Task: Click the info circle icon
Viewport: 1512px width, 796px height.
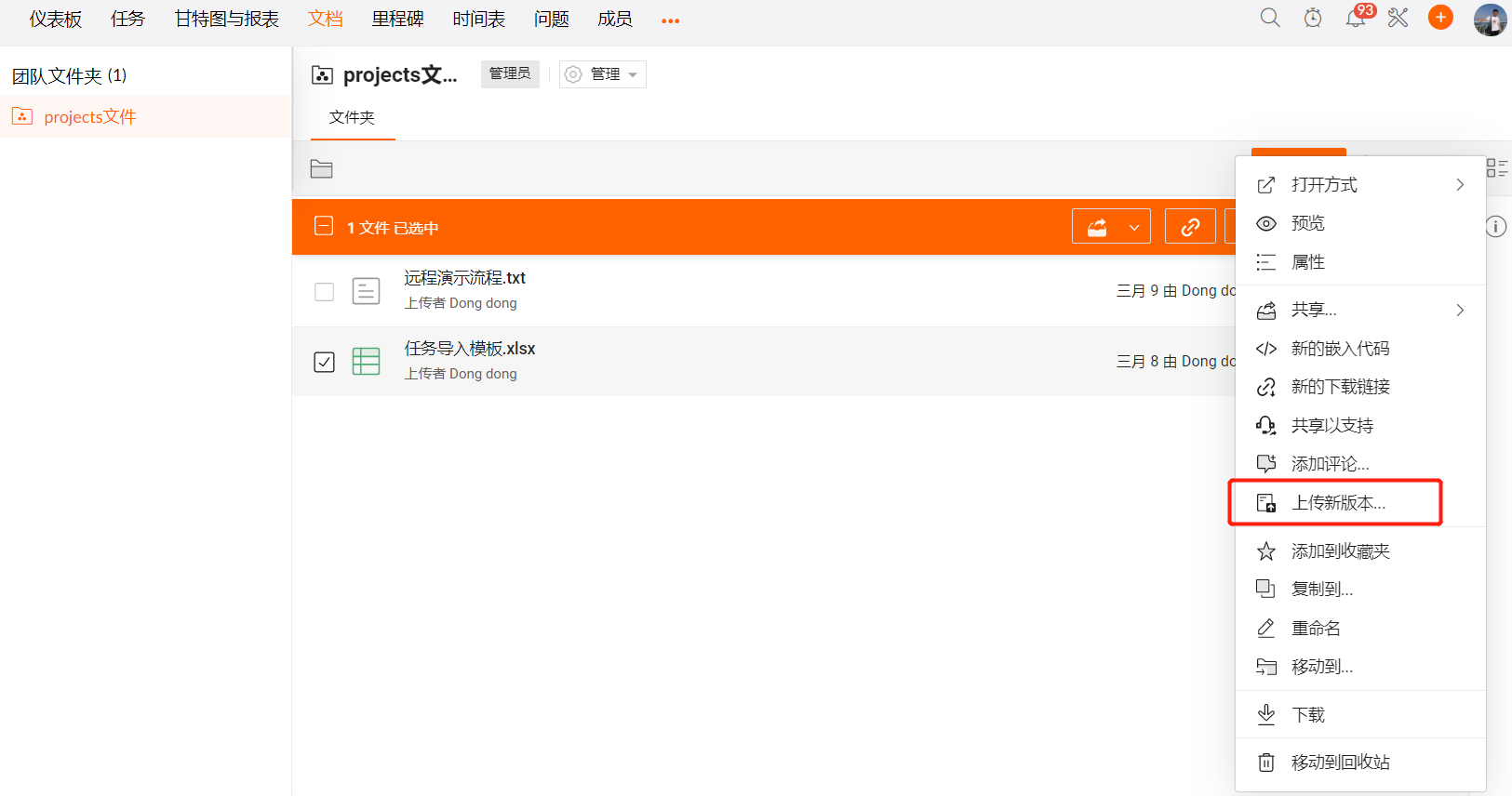Action: (1495, 227)
